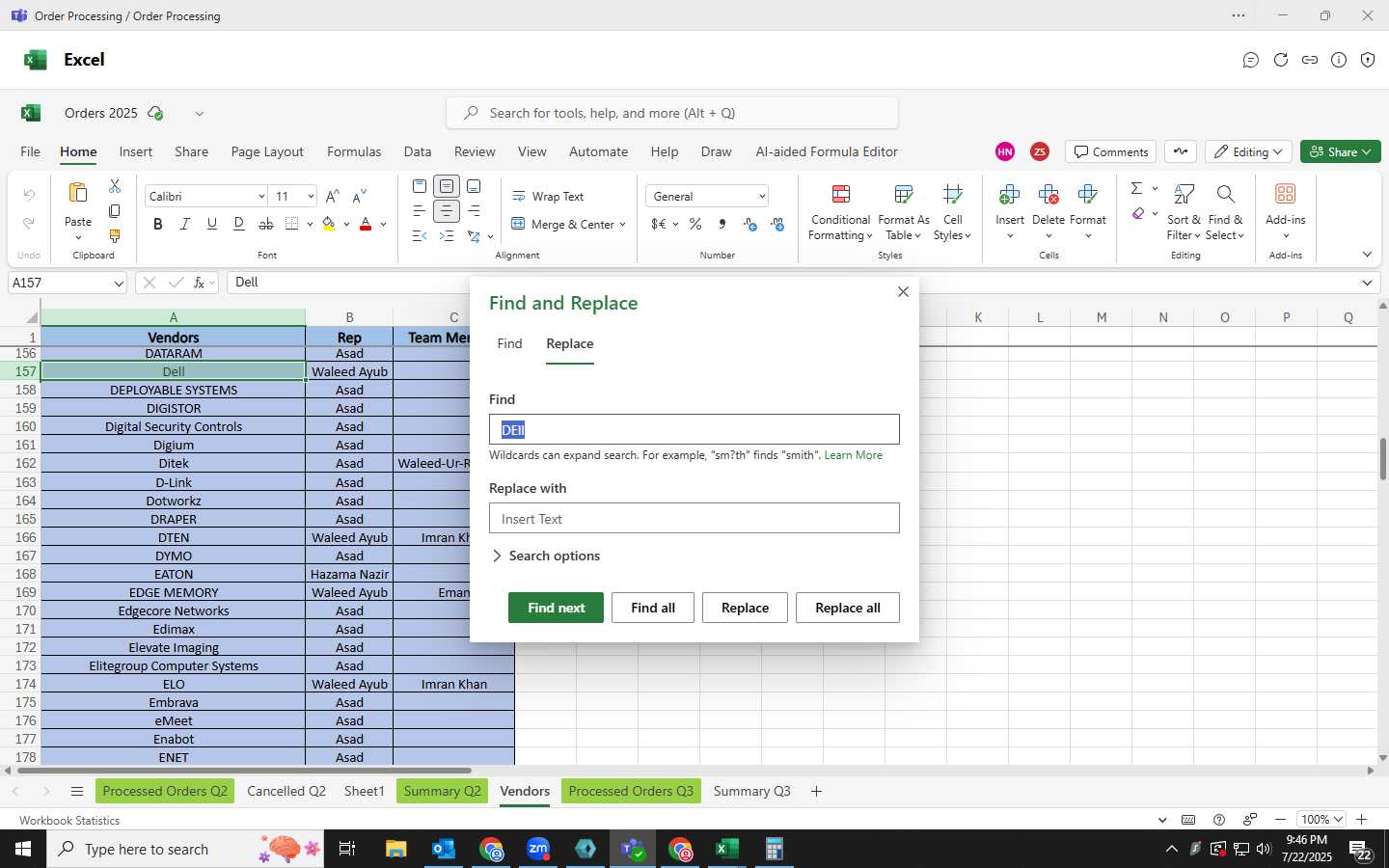Click the Find text field
The image size is (1389, 868).
coord(694,429)
